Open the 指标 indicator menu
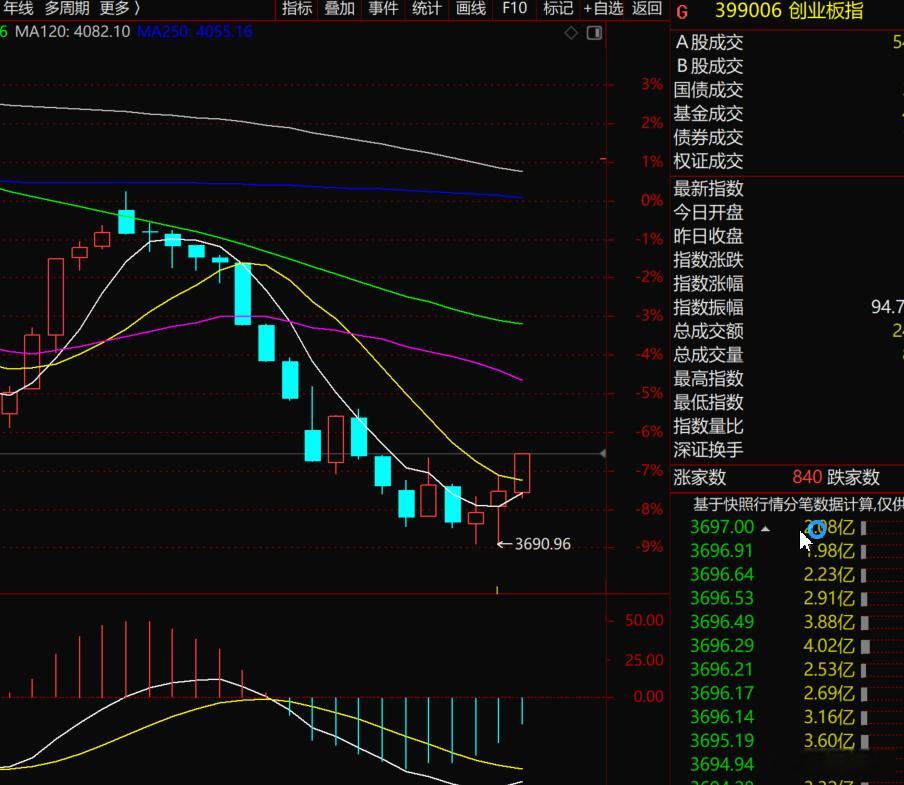904x785 pixels. [x=297, y=9]
